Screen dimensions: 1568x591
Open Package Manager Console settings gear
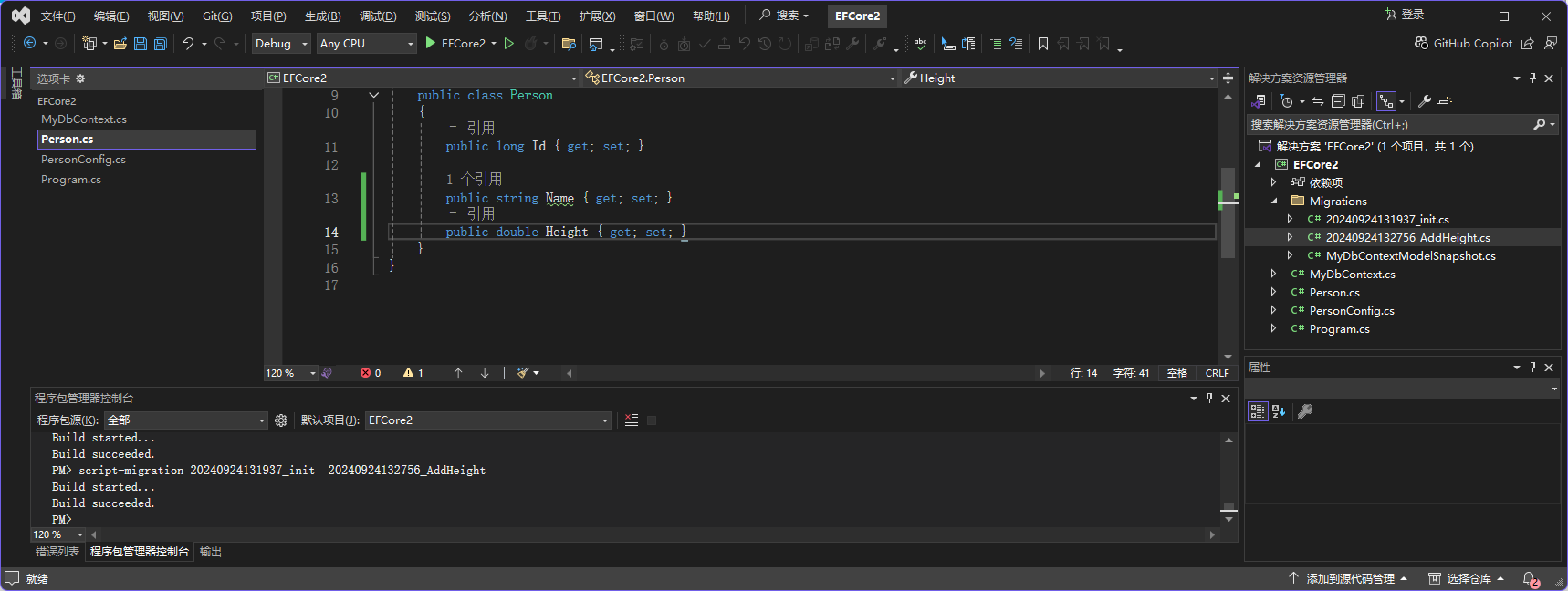pos(281,420)
